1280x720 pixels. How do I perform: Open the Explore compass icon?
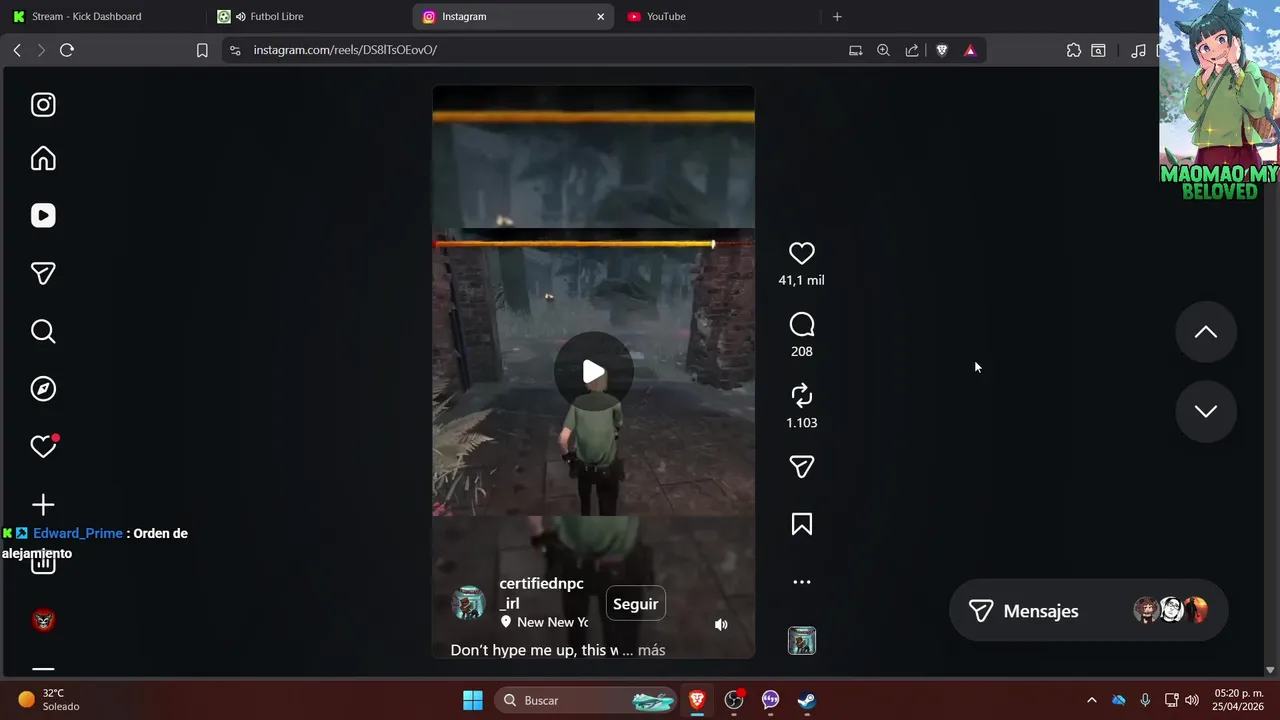coord(43,389)
